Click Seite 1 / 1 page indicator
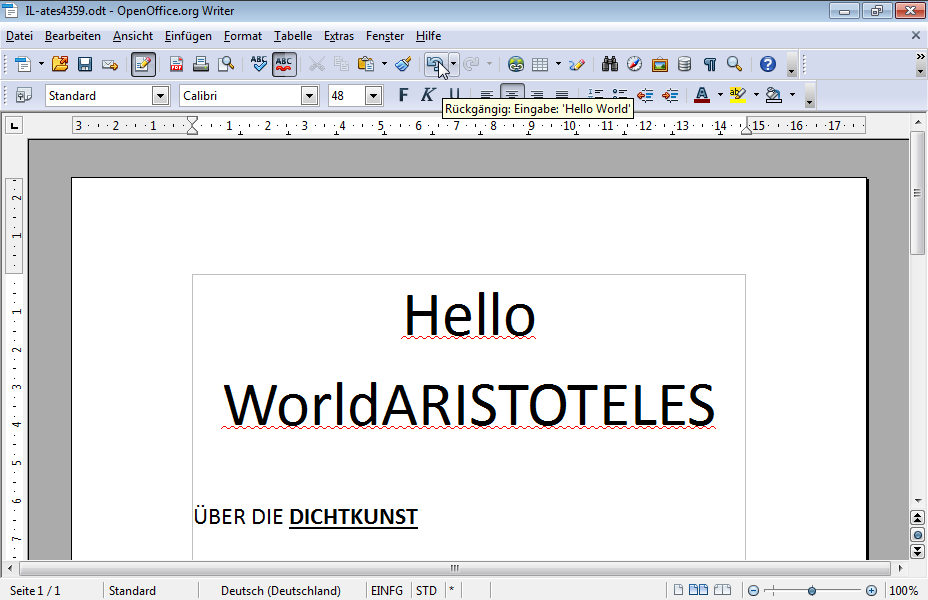Screen dimensions: 928x600 coord(36,591)
